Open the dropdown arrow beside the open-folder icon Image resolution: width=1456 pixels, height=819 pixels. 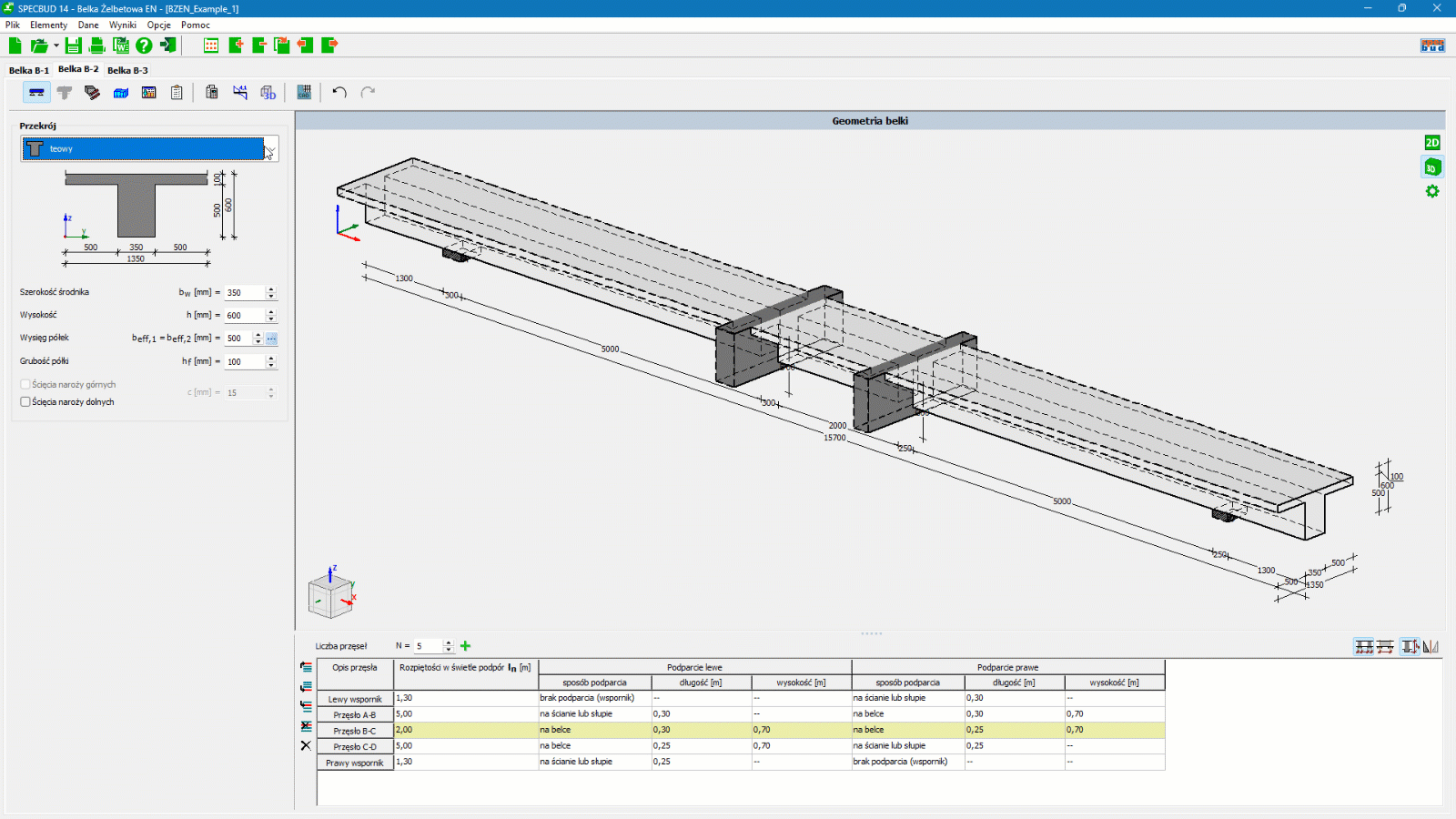point(56,45)
